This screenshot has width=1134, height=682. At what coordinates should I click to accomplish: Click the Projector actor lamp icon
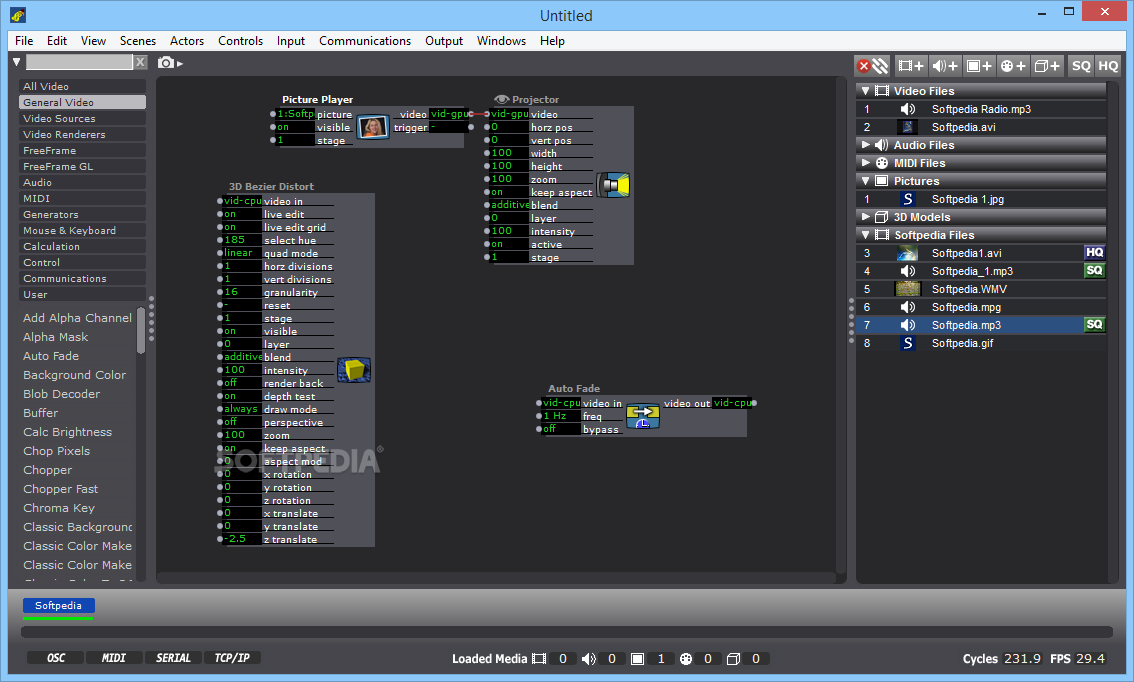[x=613, y=185]
